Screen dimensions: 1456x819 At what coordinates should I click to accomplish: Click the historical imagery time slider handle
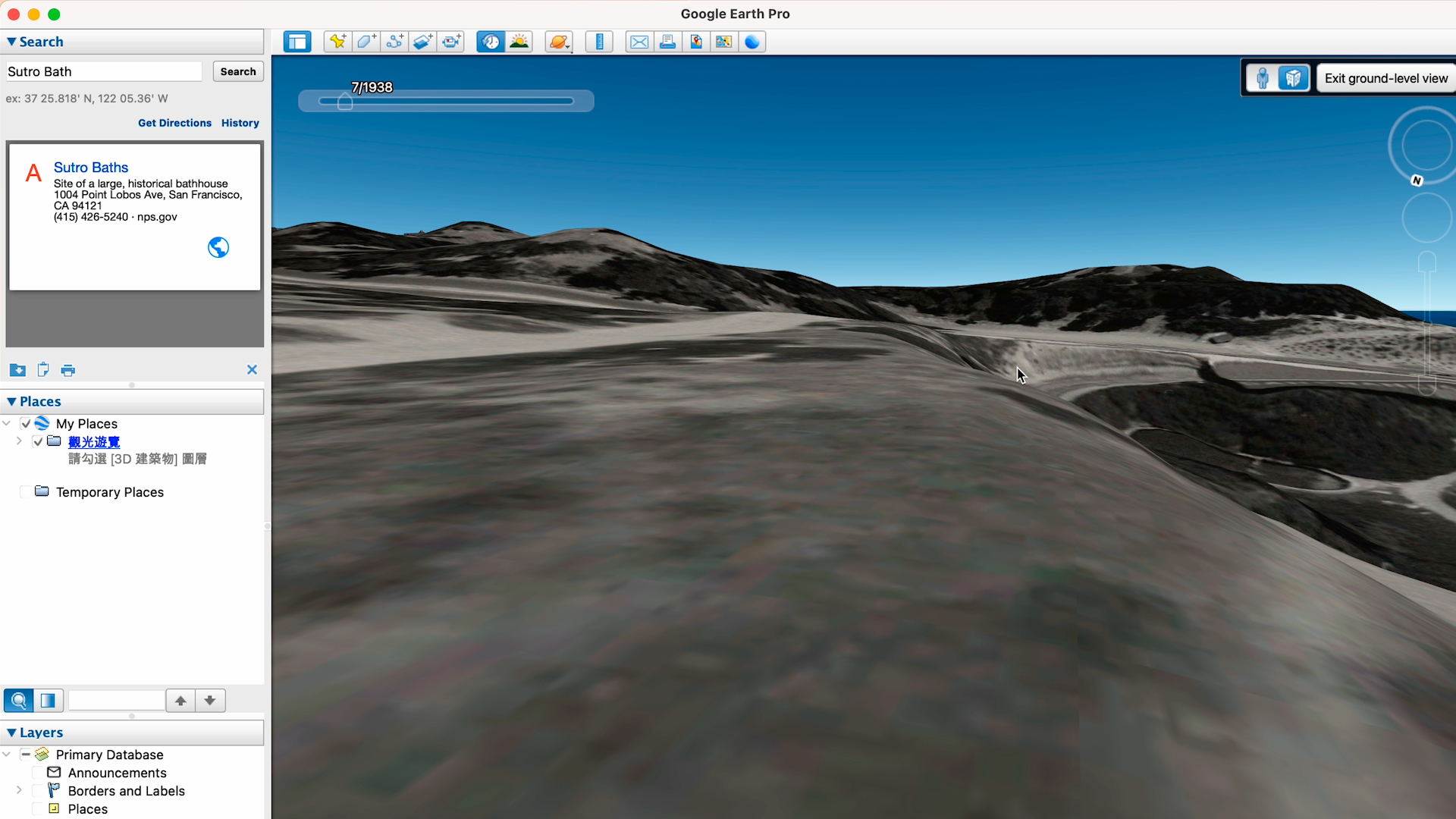(x=345, y=102)
